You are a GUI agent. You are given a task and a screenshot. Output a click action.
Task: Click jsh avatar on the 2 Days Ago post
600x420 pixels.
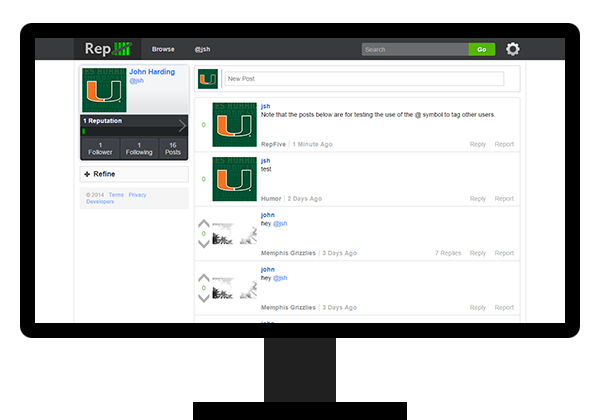[235, 179]
